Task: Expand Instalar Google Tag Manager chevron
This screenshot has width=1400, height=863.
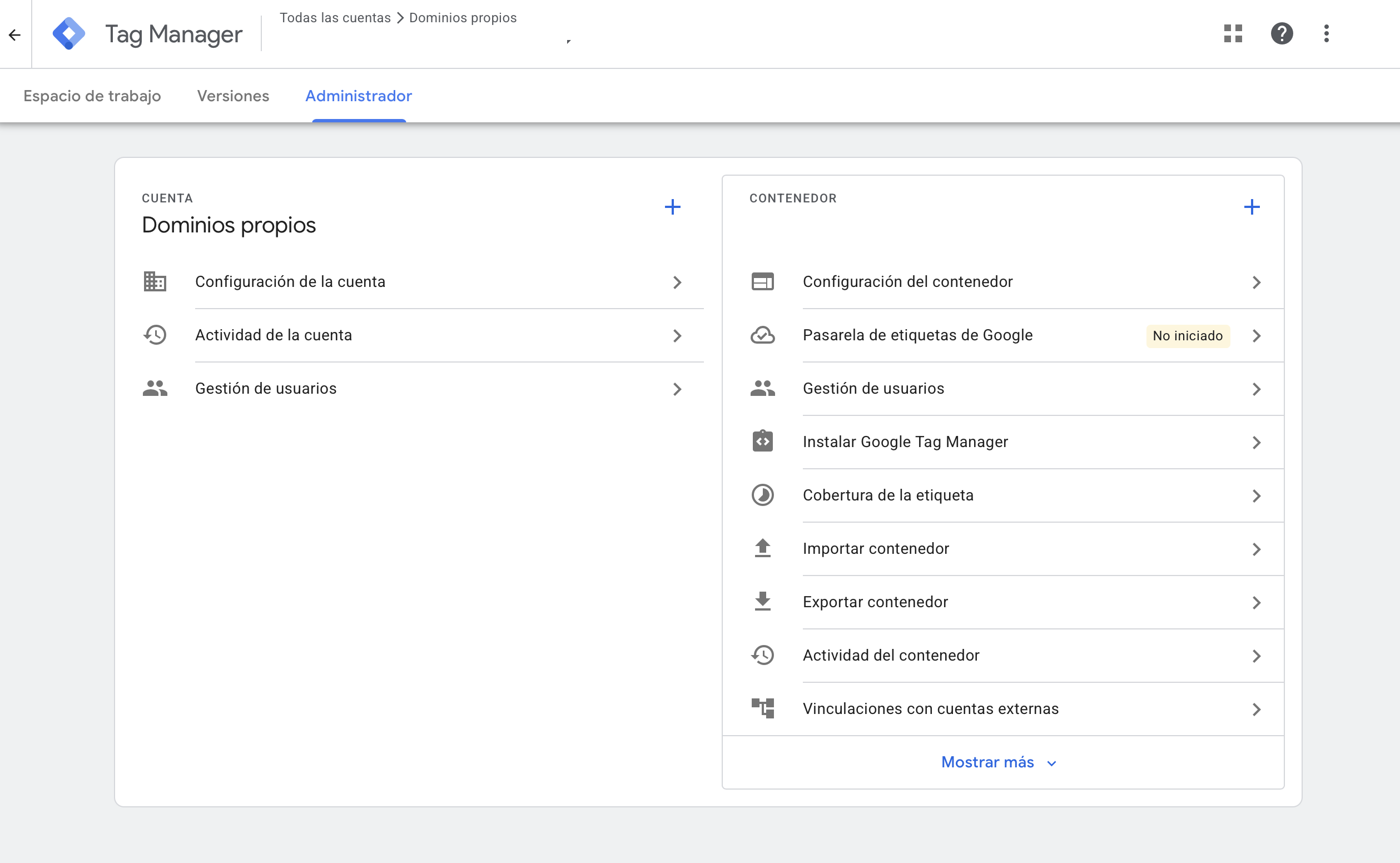Action: pyautogui.click(x=1257, y=443)
